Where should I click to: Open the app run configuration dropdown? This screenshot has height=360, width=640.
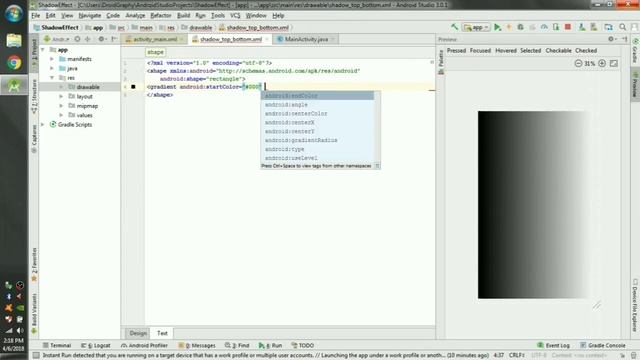[476, 27]
